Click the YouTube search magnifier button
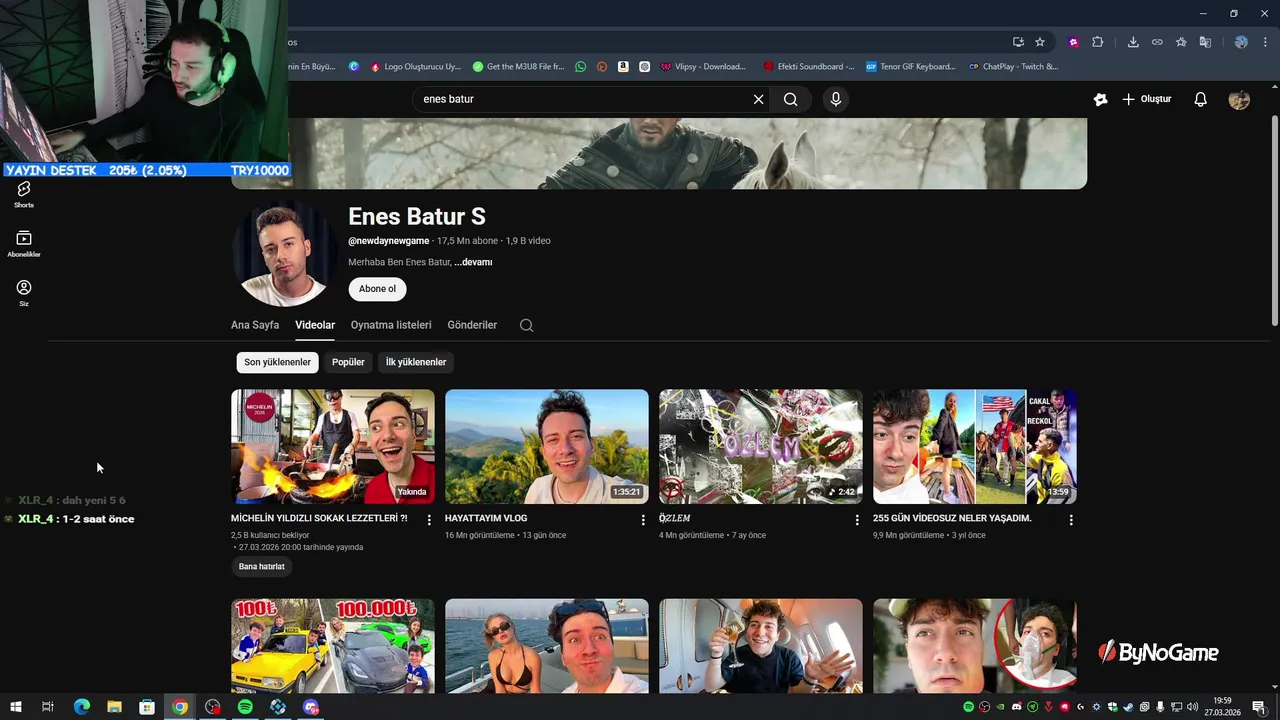This screenshot has width=1280, height=720. click(x=791, y=99)
